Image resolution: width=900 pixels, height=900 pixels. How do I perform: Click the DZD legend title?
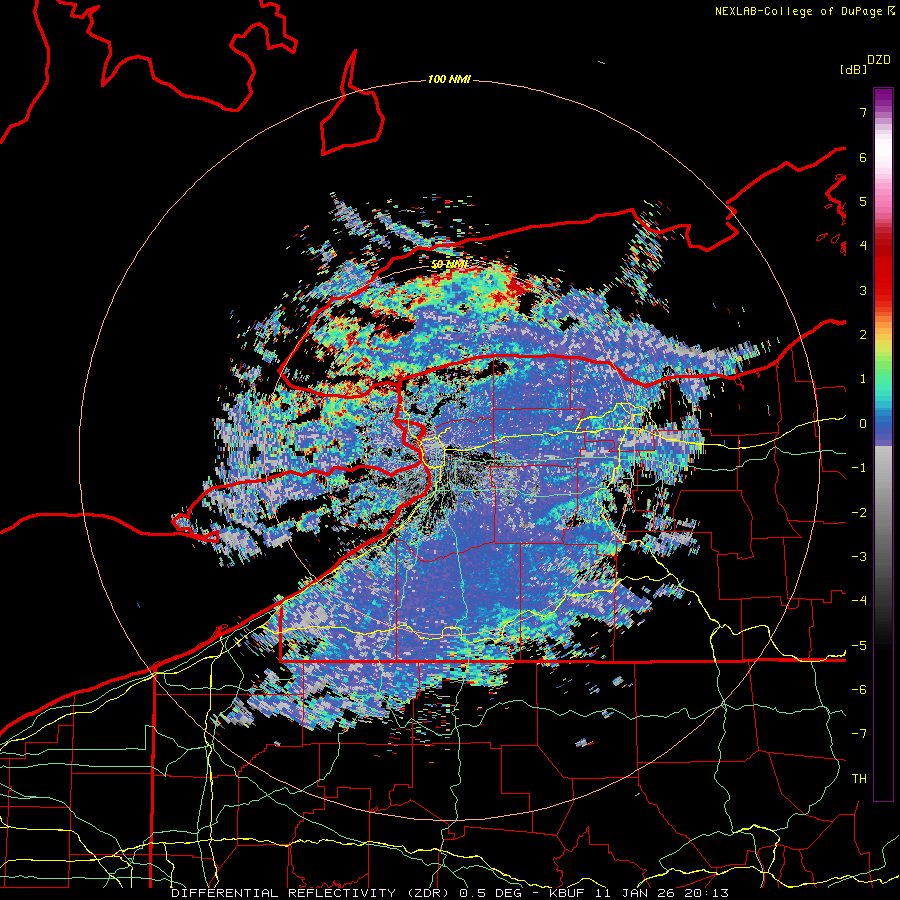pyautogui.click(x=879, y=60)
